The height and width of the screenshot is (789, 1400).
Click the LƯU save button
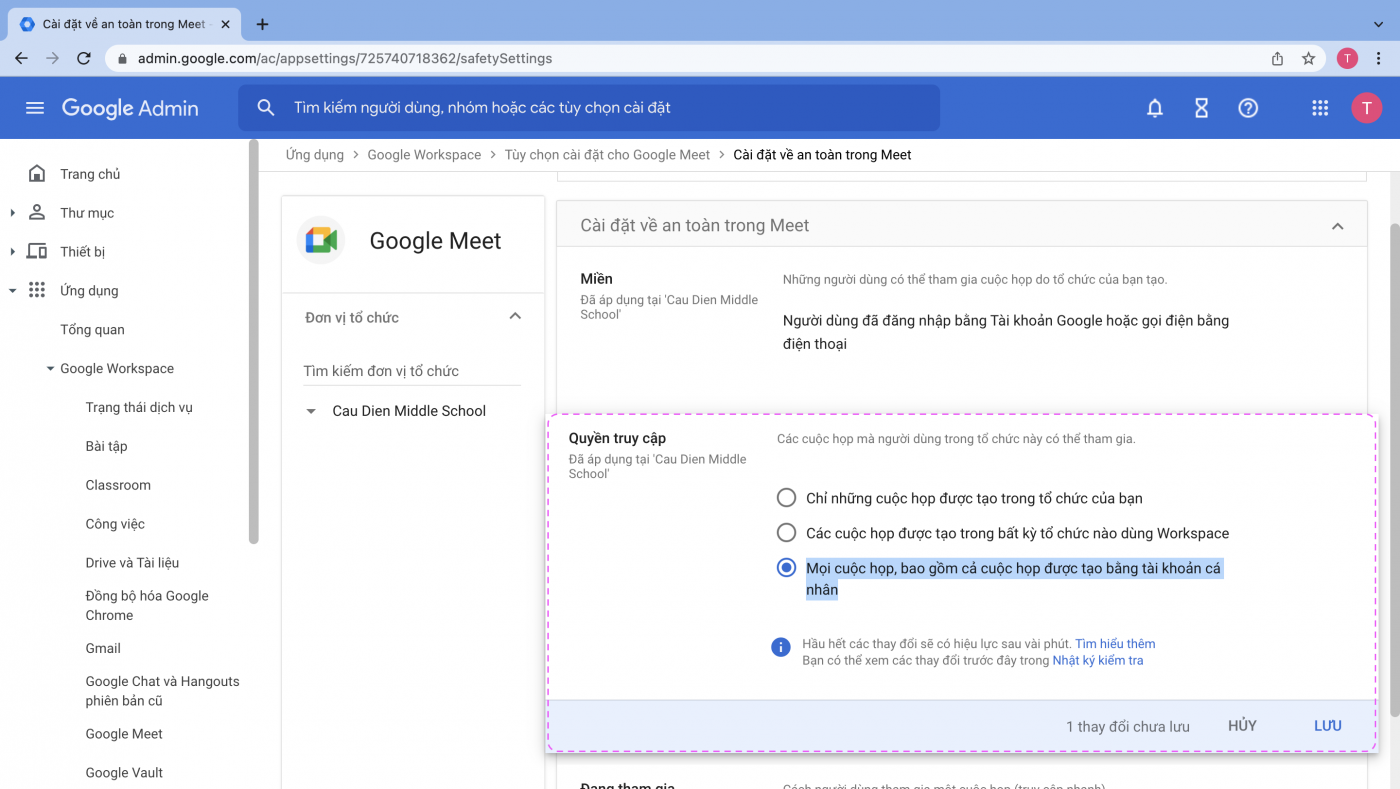(1328, 726)
